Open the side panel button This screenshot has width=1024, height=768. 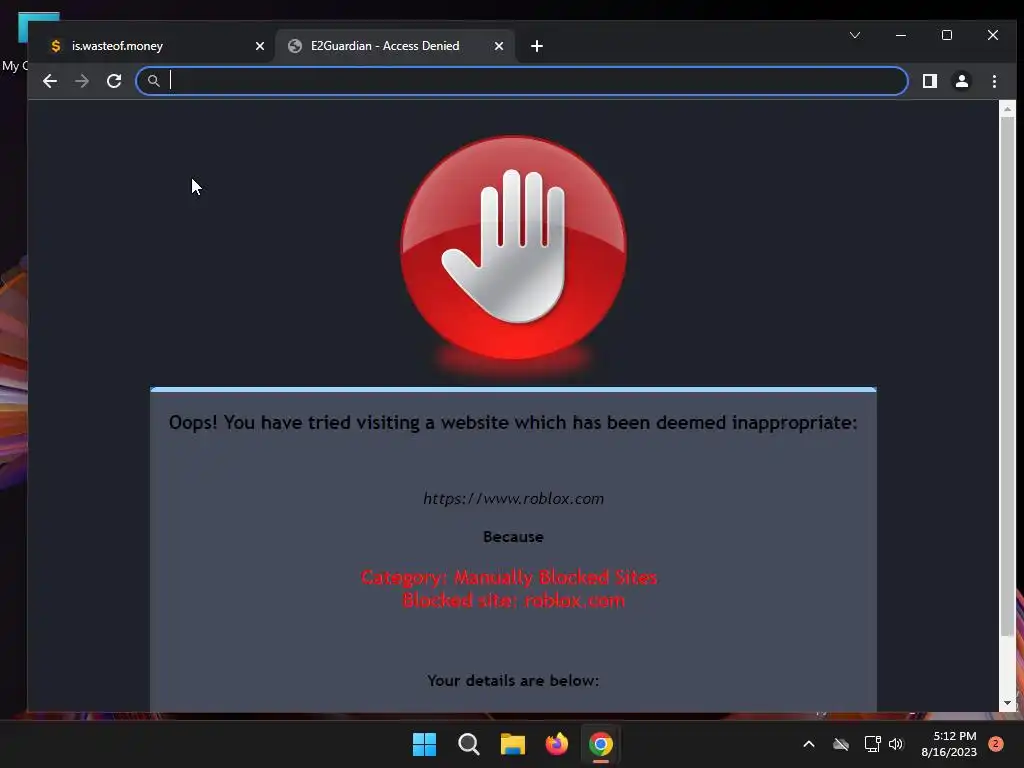929,81
